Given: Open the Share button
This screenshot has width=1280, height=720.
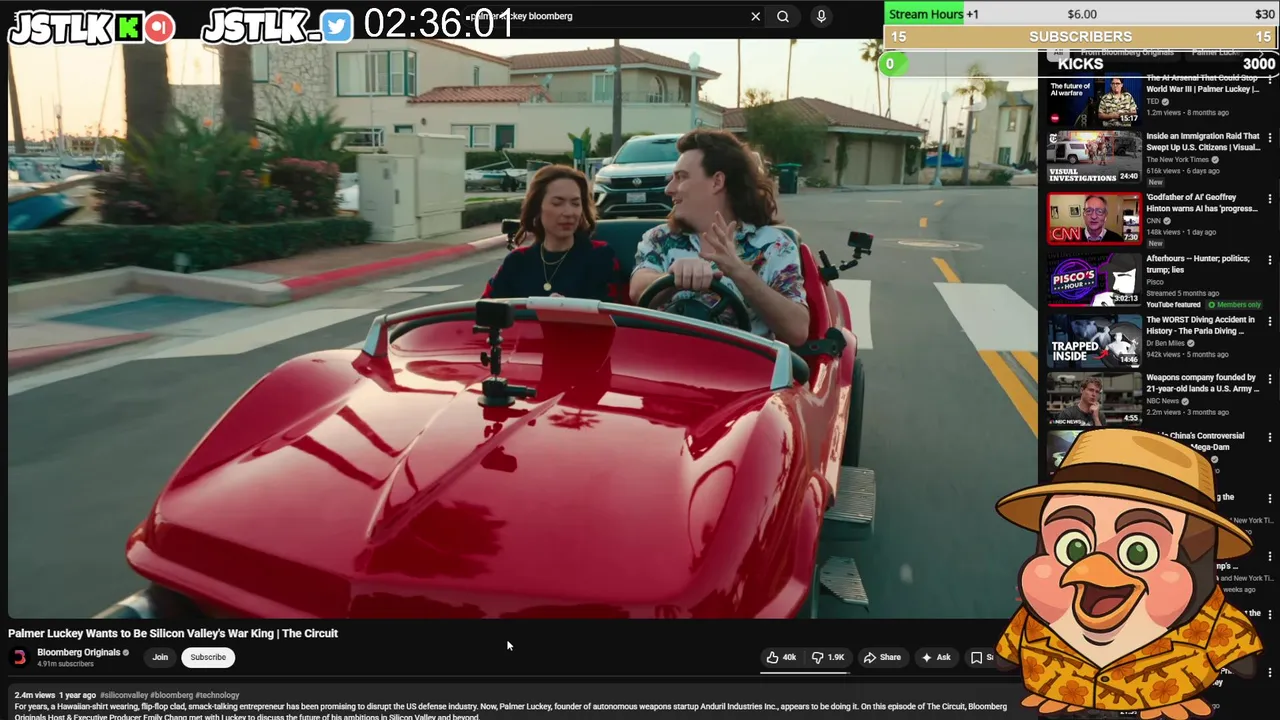Looking at the screenshot, I should [x=882, y=657].
